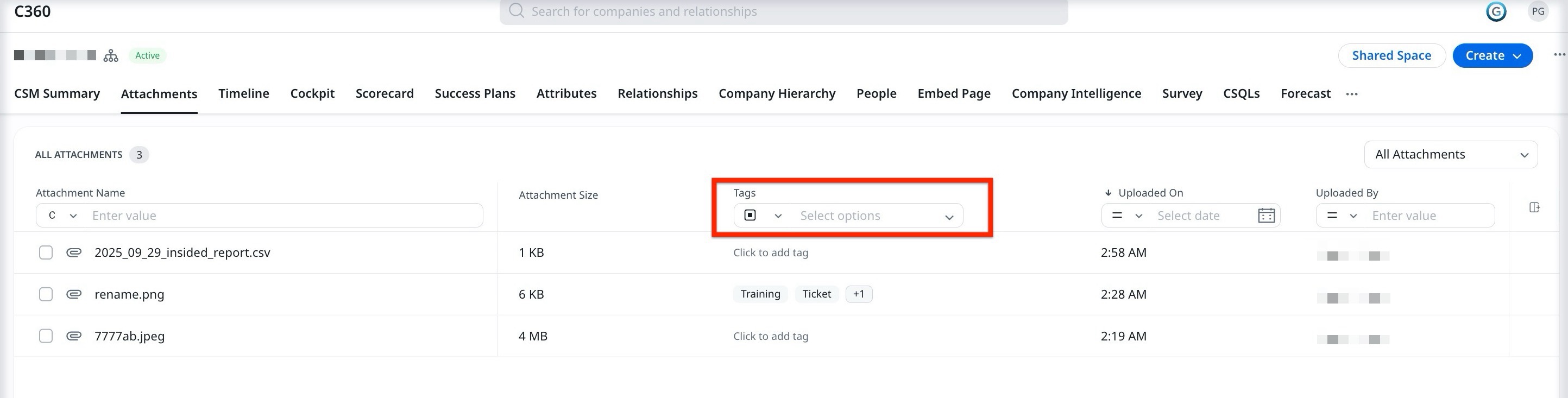Switch to Success Plans tab

[x=475, y=94]
